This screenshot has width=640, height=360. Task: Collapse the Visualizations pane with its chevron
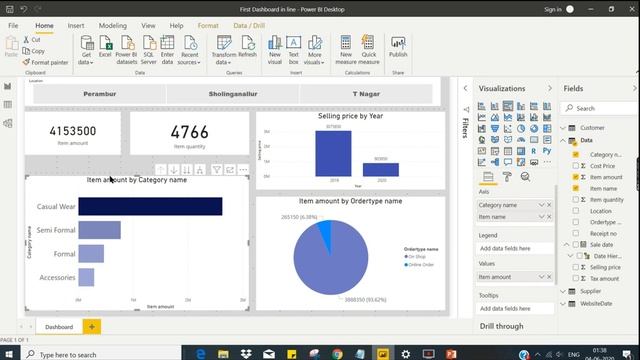click(x=550, y=88)
